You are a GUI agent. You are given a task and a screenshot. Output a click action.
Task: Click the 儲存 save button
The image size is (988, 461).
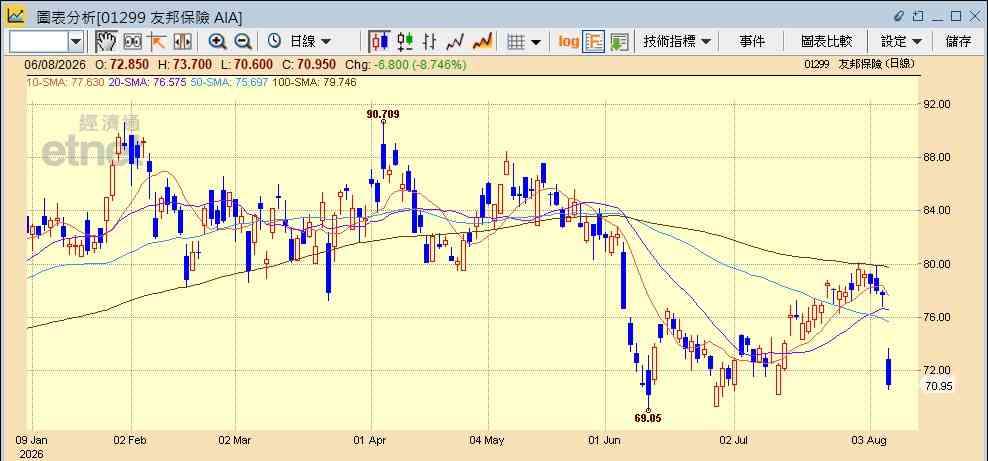tap(958, 42)
